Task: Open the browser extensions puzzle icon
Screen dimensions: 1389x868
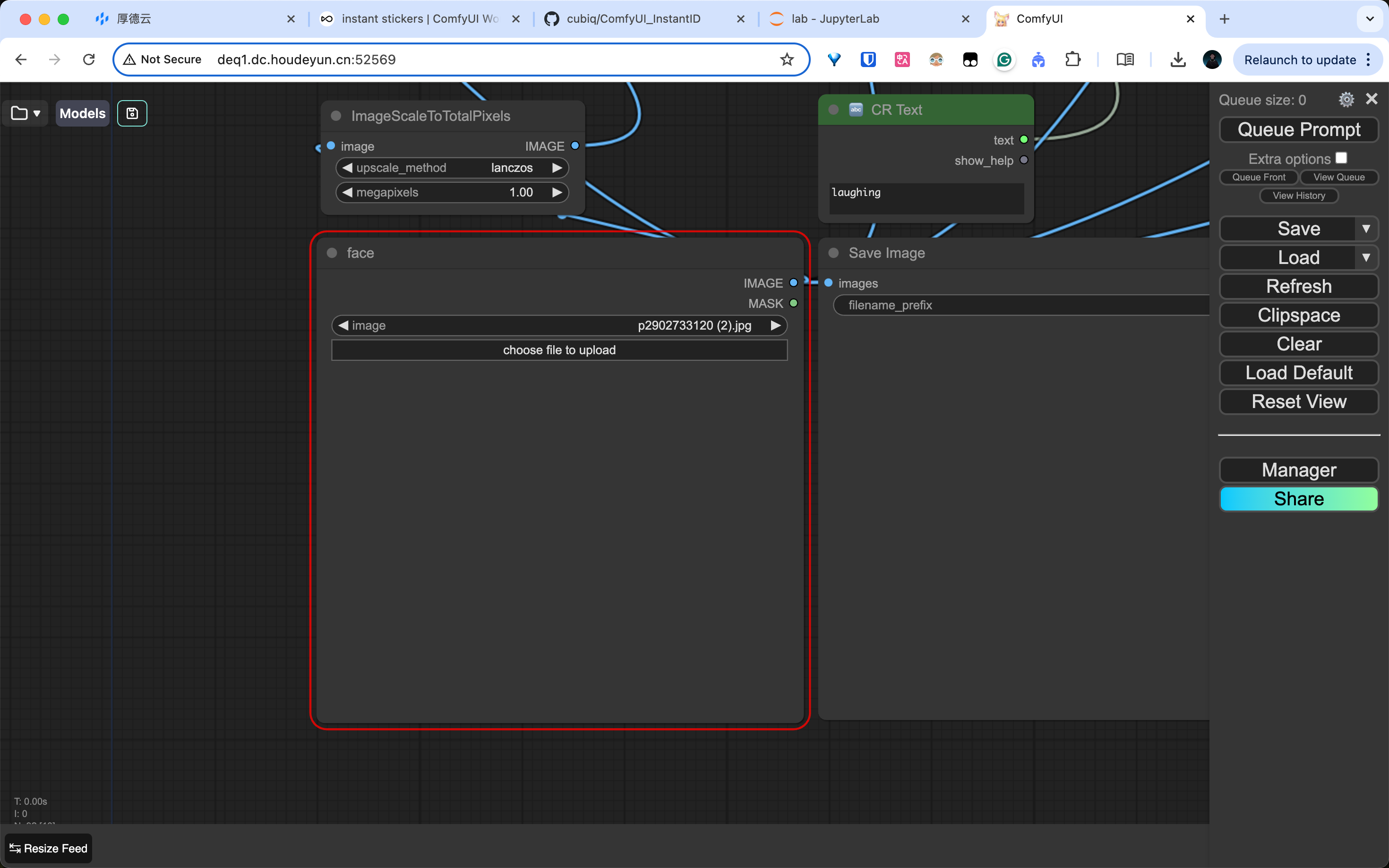Action: [x=1072, y=59]
